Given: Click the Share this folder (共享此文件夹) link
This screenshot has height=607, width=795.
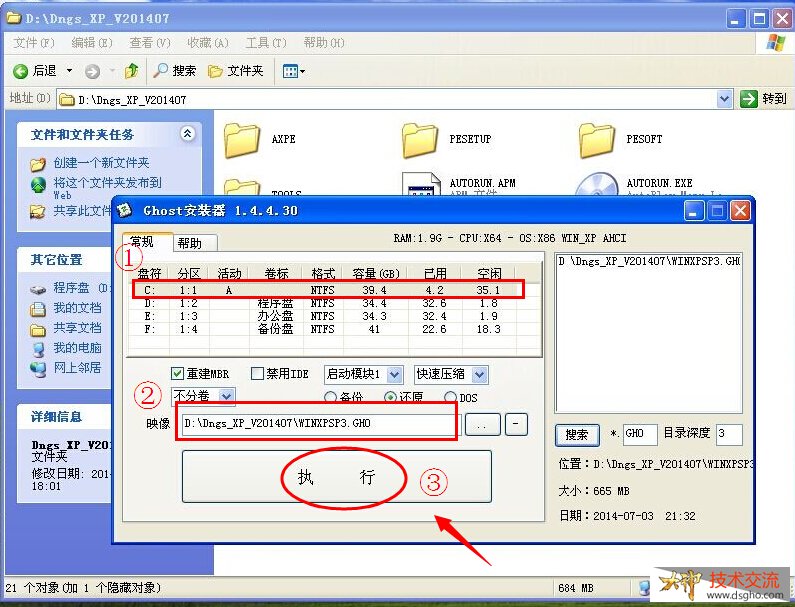Looking at the screenshot, I should 83,210.
